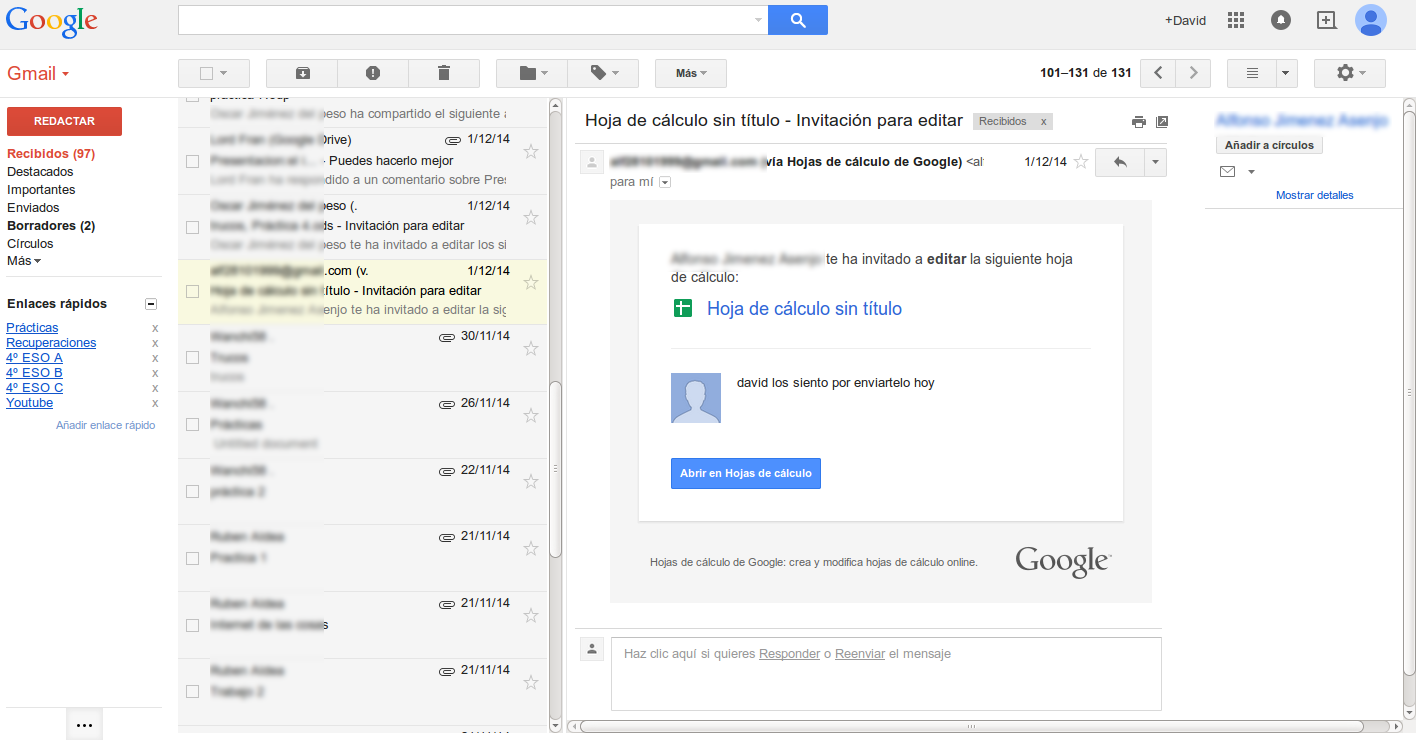The width and height of the screenshot is (1416, 740).
Task: Star the email dated 30/11/14
Action: point(531,348)
